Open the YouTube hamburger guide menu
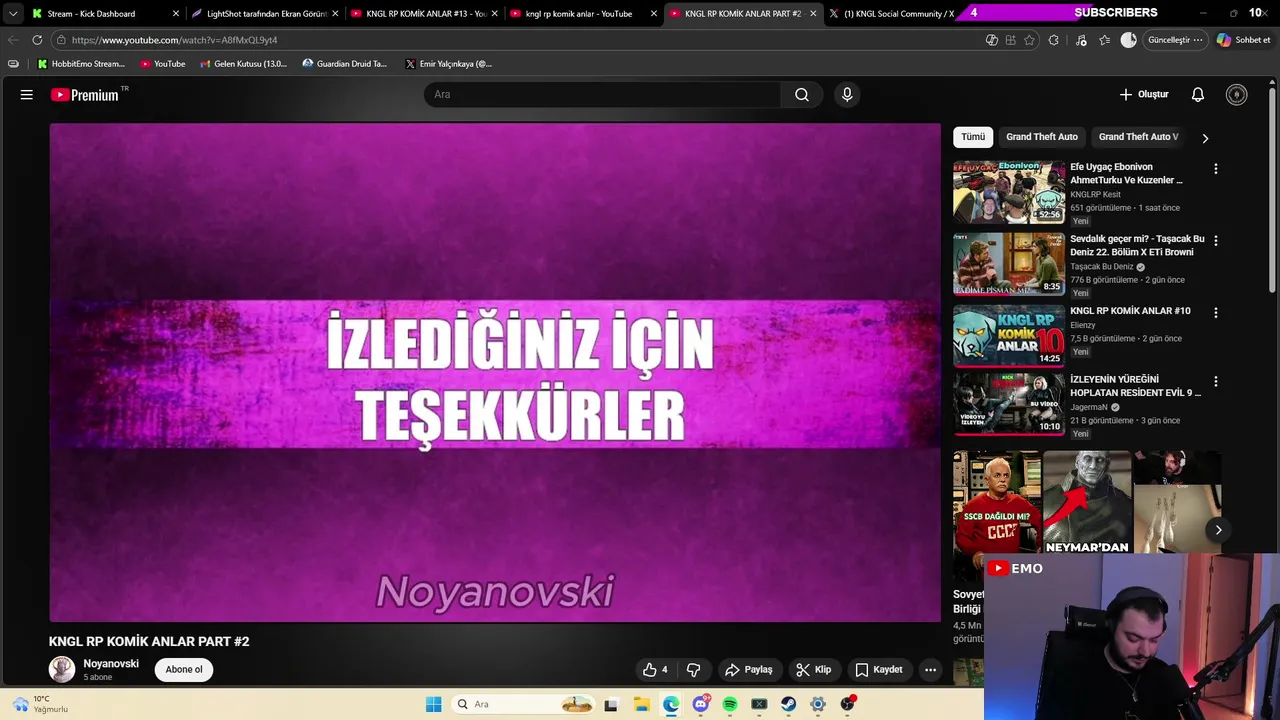Image resolution: width=1280 pixels, height=720 pixels. 27,94
